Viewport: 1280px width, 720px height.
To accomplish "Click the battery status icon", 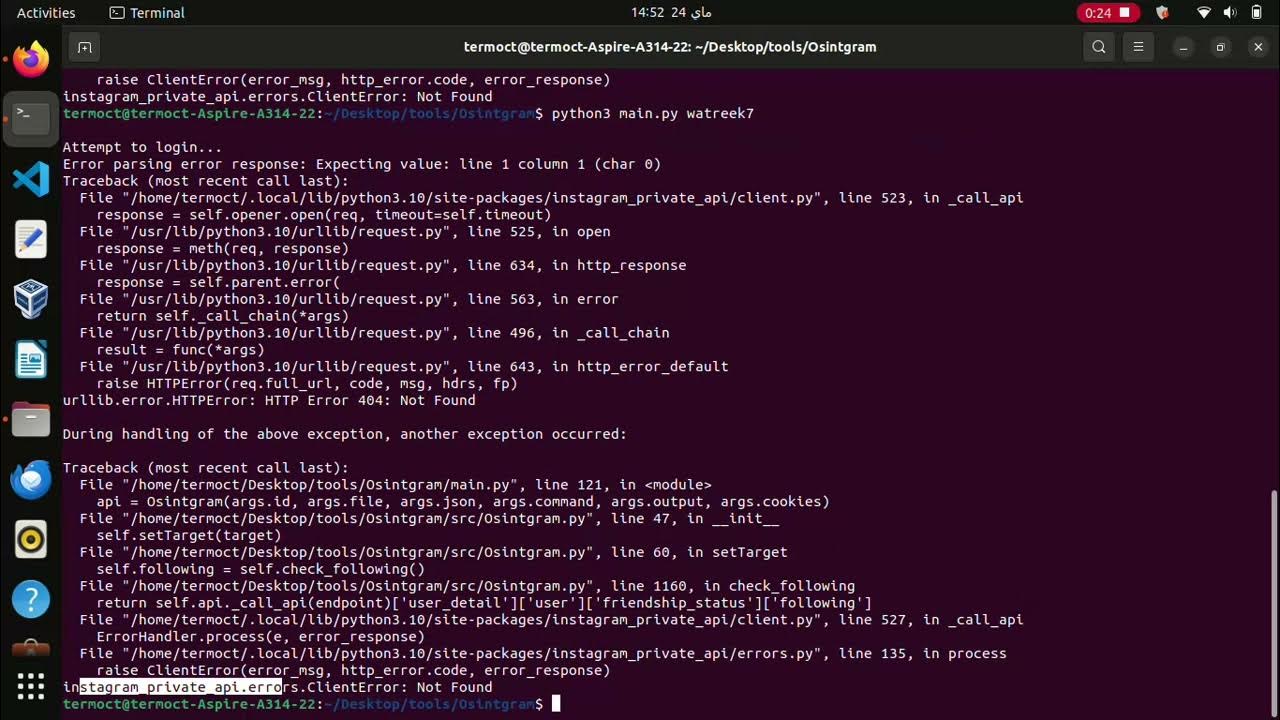I will coord(1256,13).
